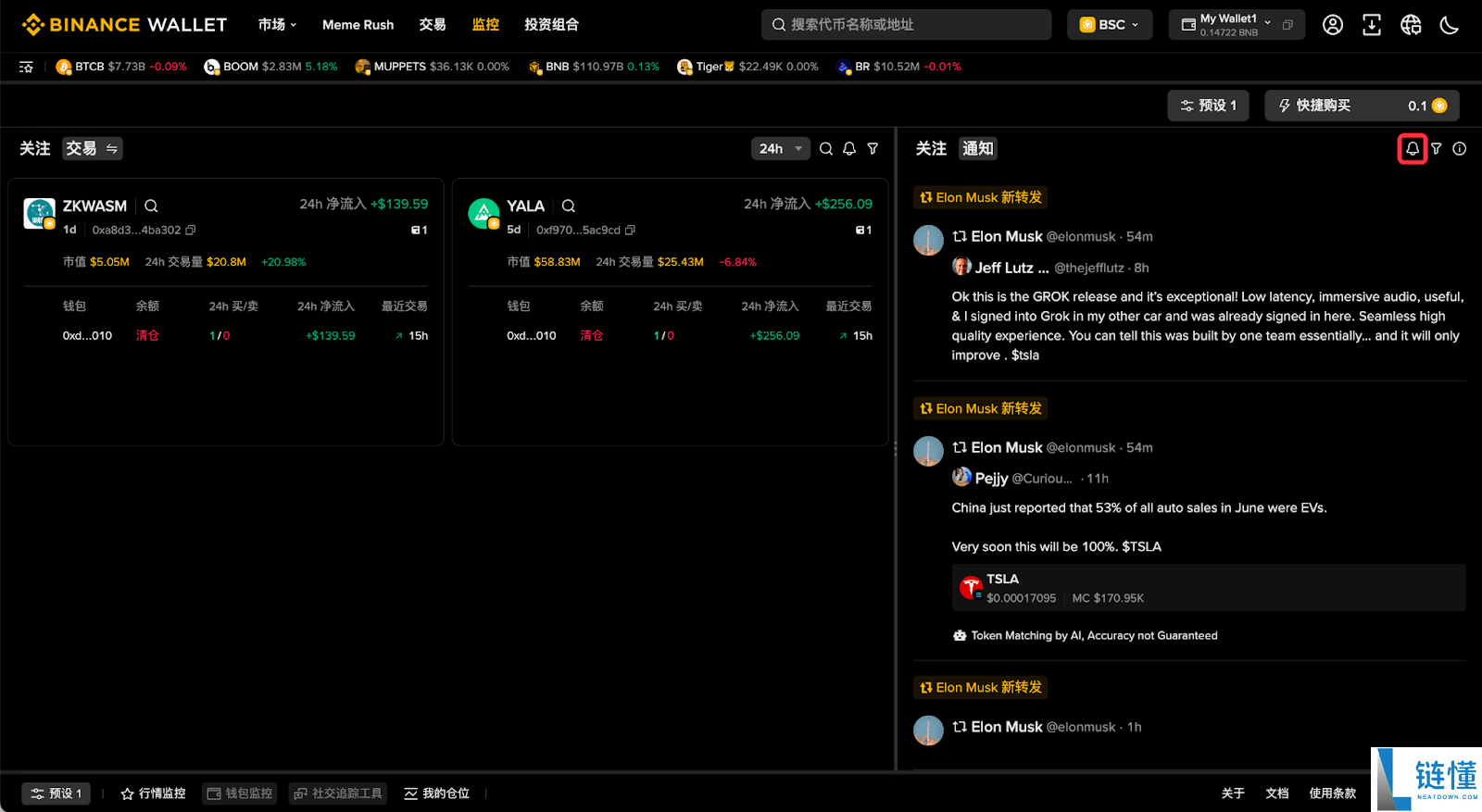Click the token search input field
Image resolution: width=1482 pixels, height=812 pixels.
coord(906,25)
